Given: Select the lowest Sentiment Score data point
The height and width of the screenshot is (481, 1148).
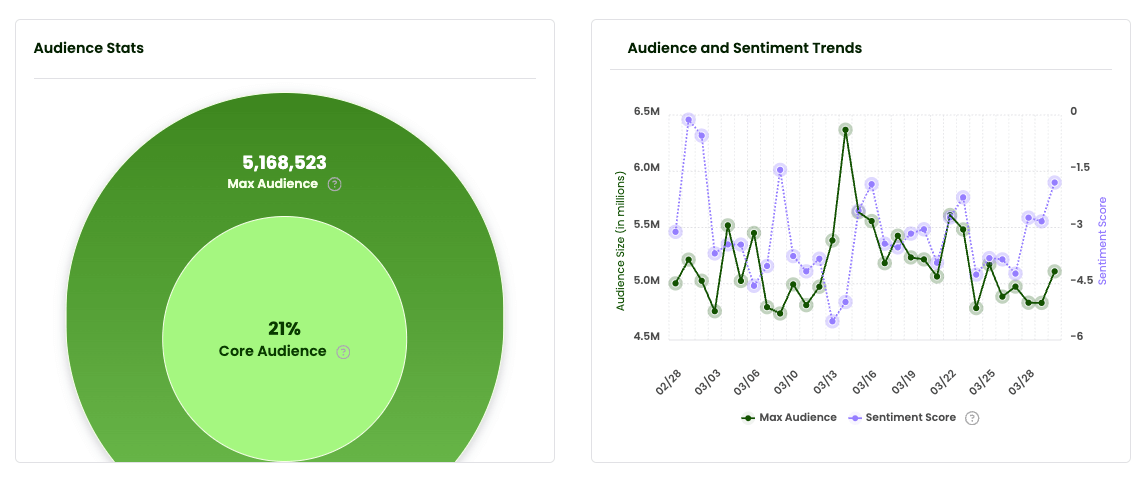Looking at the screenshot, I should click(832, 321).
